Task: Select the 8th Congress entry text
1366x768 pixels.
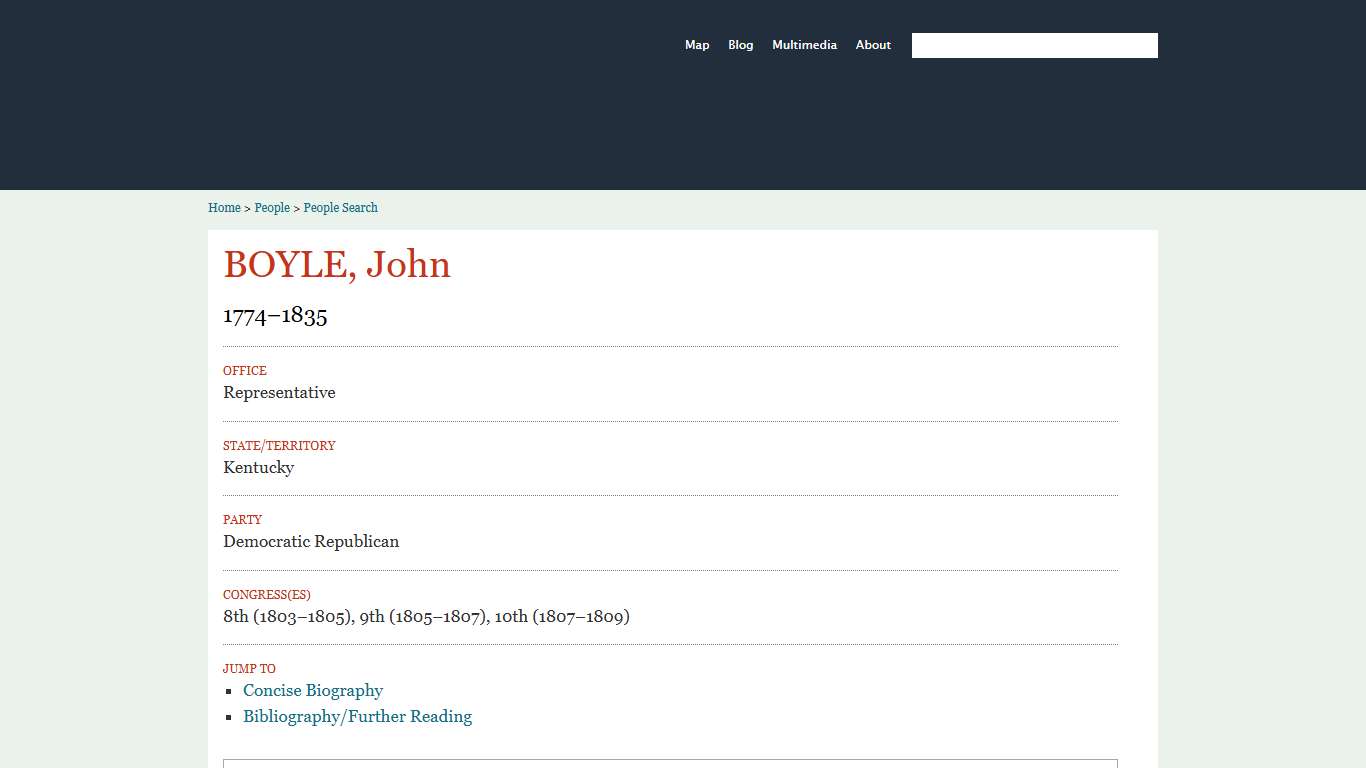Action: pyautogui.click(x=290, y=616)
